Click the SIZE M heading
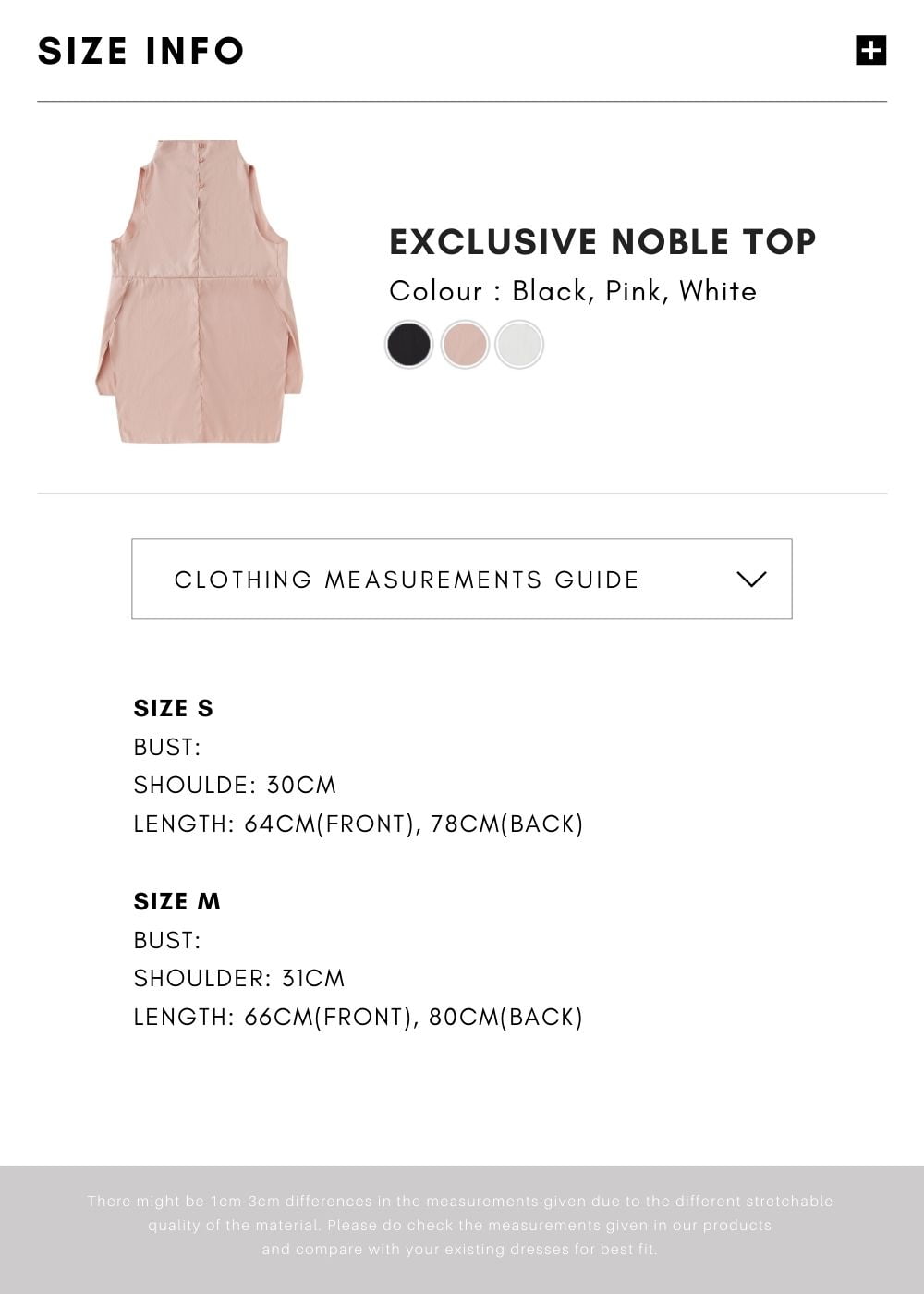 177,901
